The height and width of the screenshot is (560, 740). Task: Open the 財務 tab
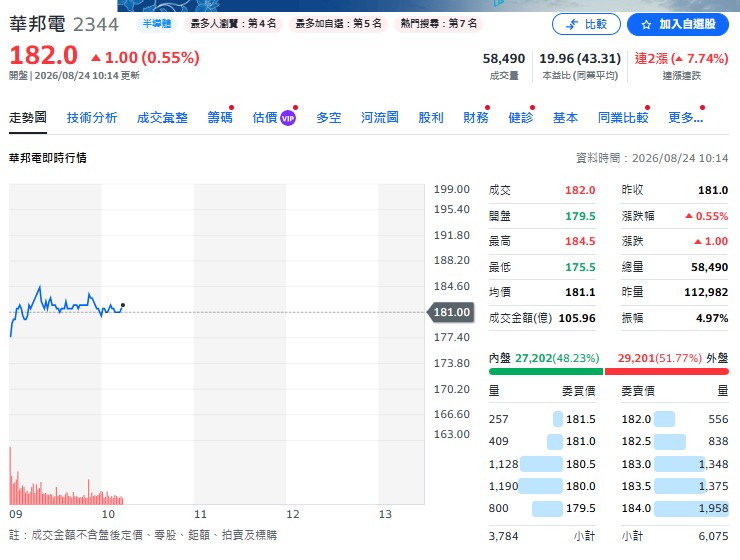(x=476, y=117)
